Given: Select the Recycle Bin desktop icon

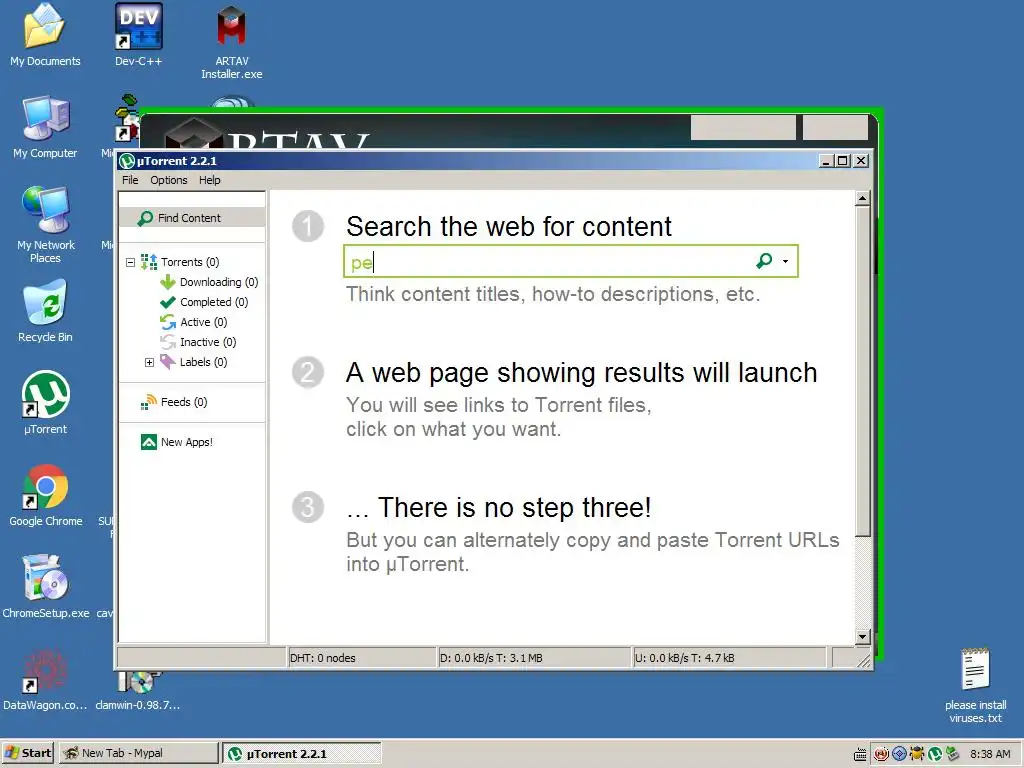Looking at the screenshot, I should point(46,302).
